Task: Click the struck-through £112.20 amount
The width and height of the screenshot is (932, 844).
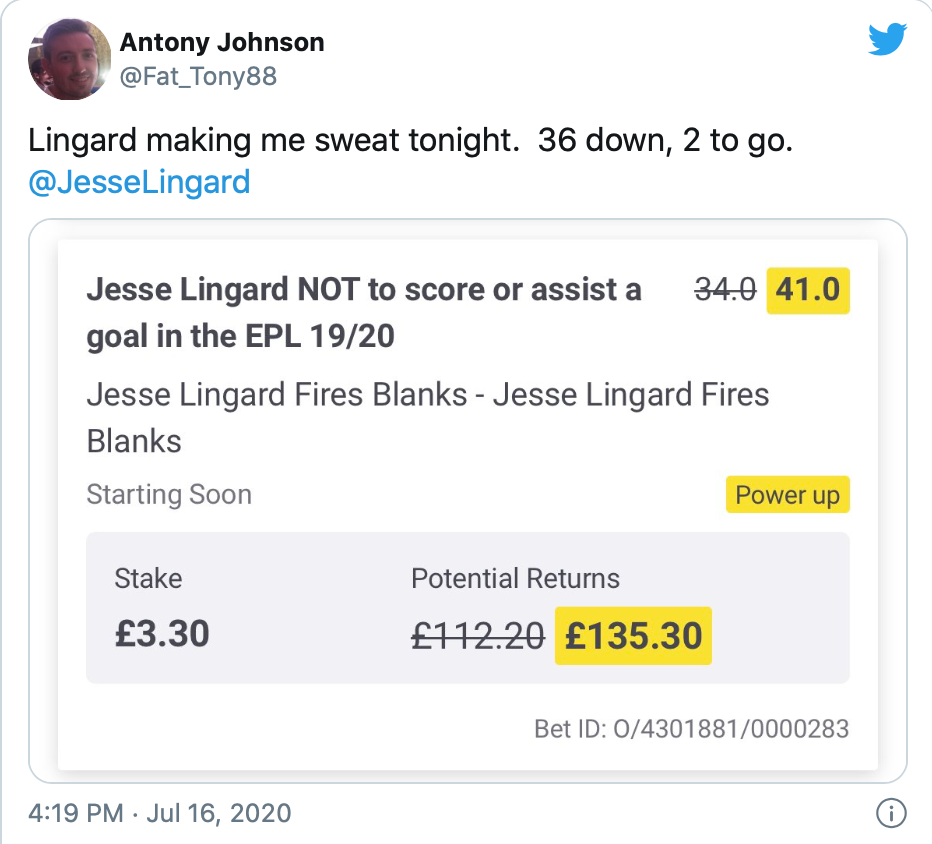Action: (x=478, y=635)
